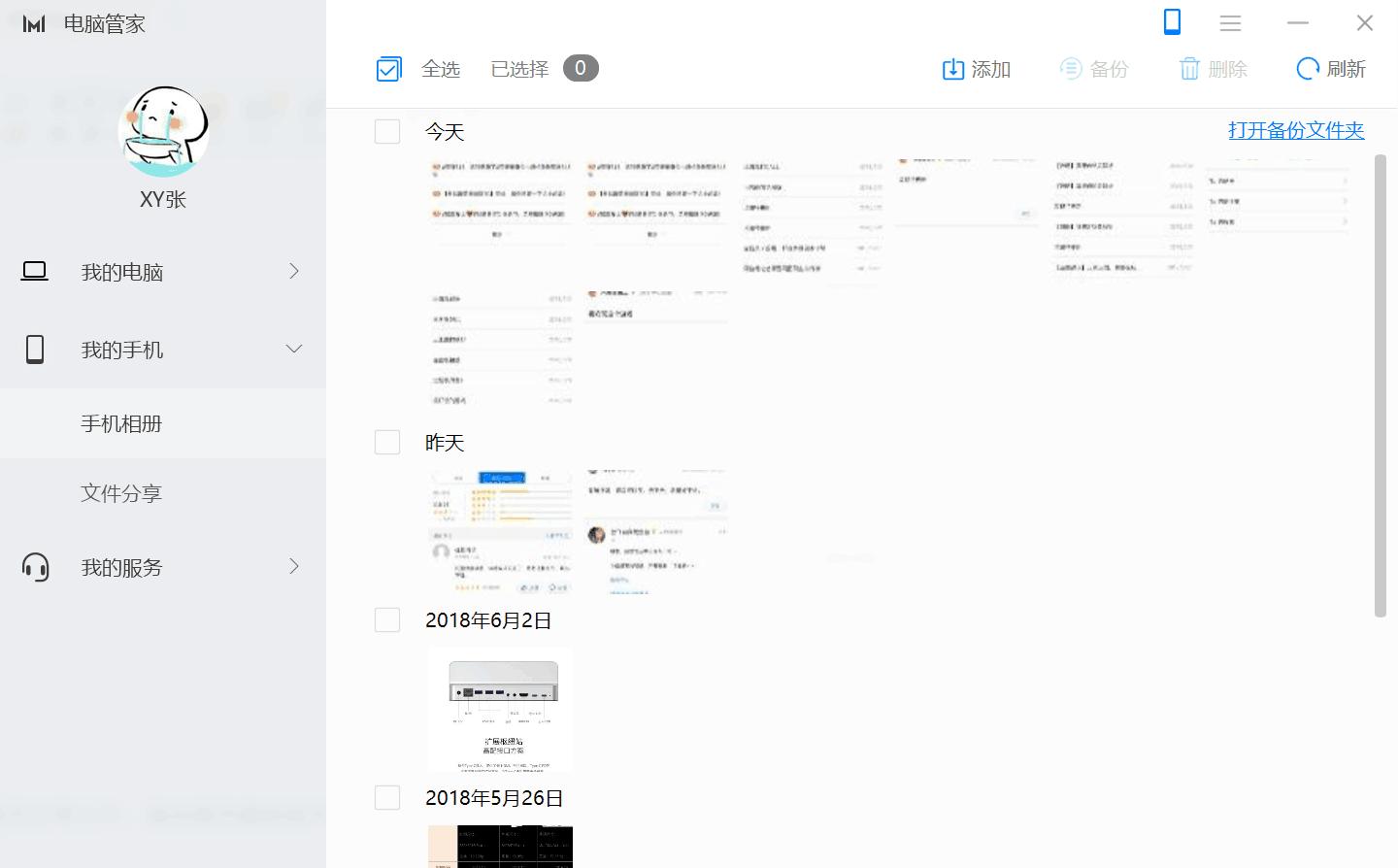Click the laptop icon next to 我的电脑

click(x=34, y=271)
